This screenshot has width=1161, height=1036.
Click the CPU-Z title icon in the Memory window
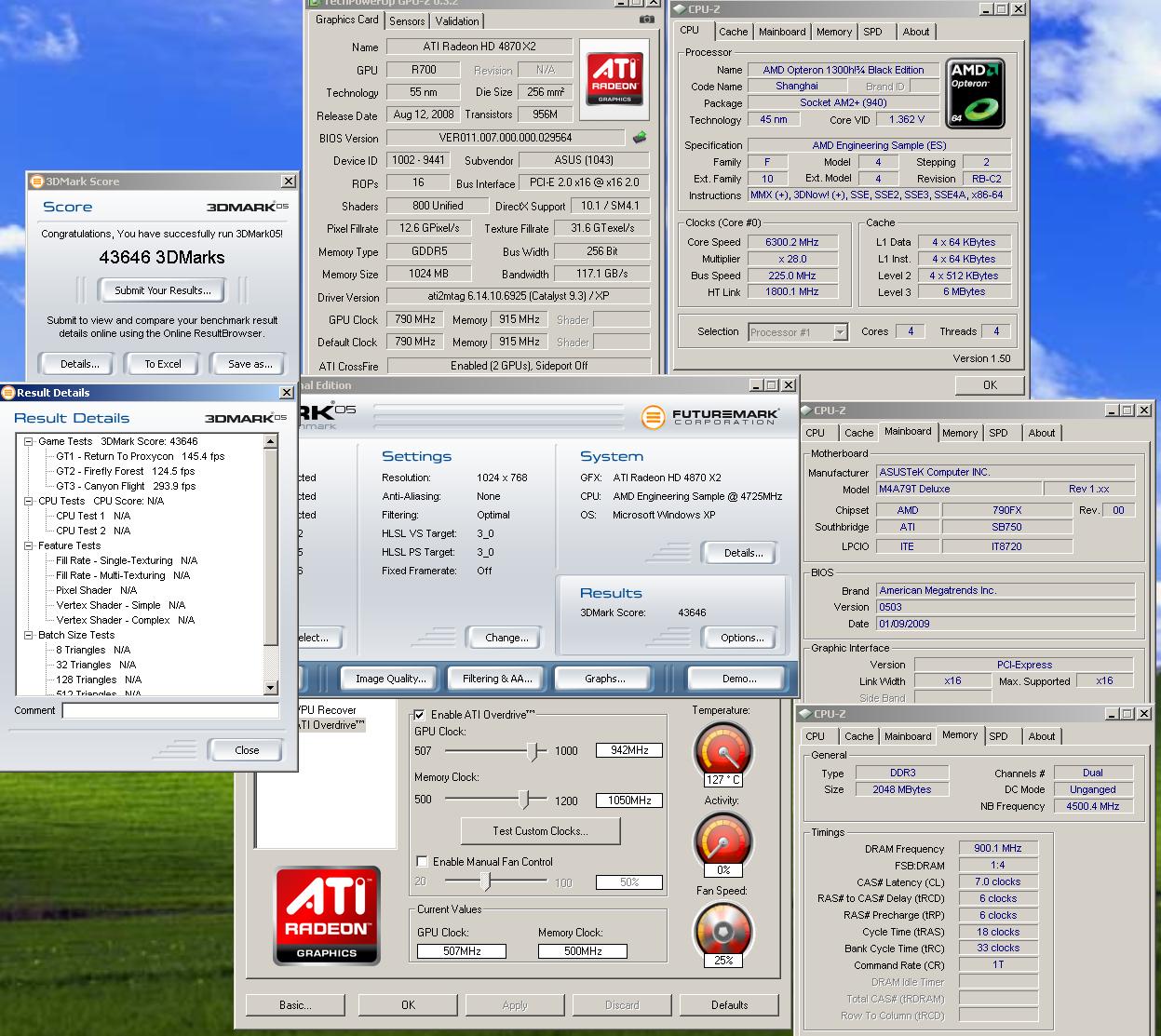(x=804, y=714)
